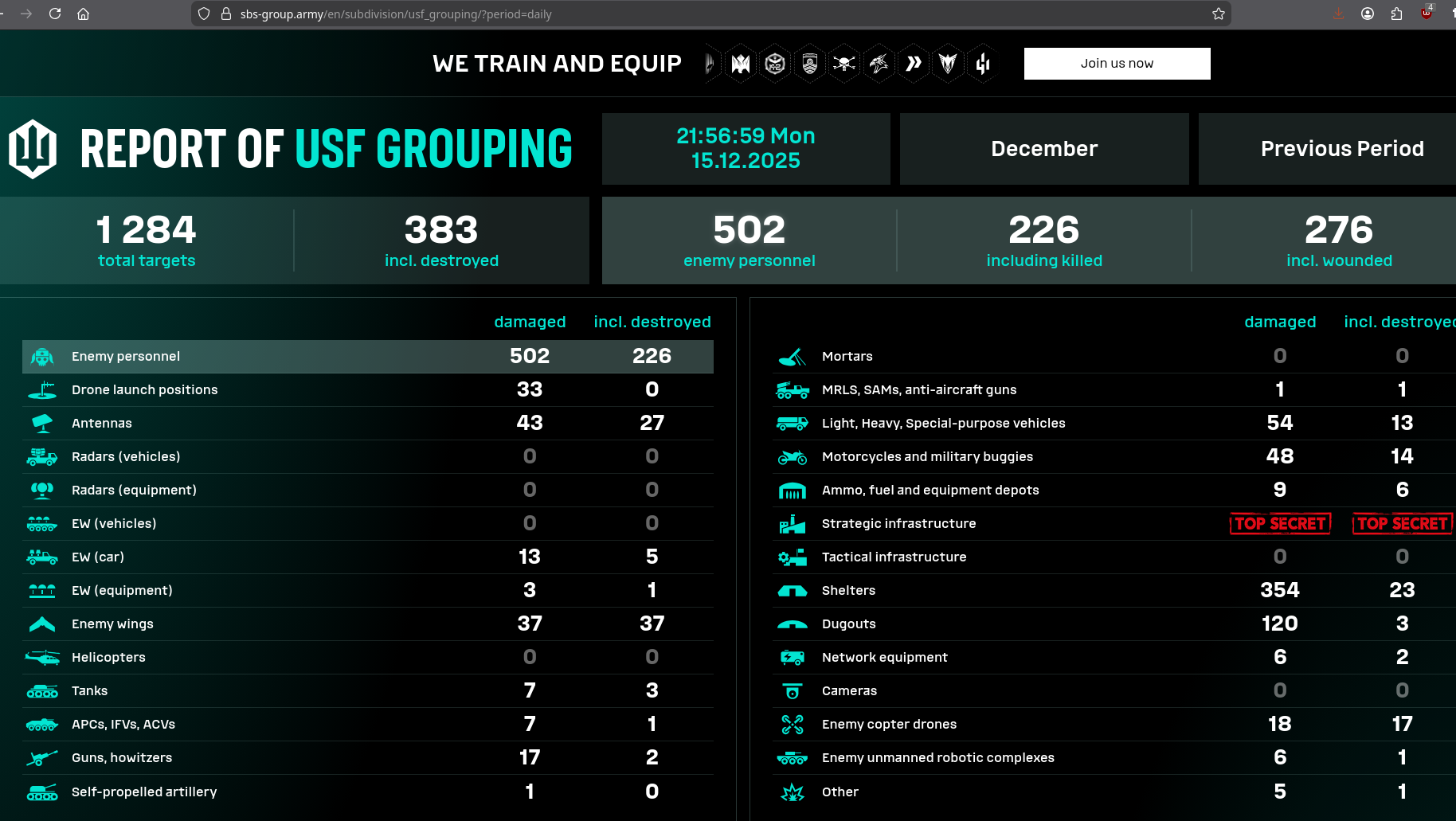Click the address bar URL field
1456x821 pixels.
[710, 14]
